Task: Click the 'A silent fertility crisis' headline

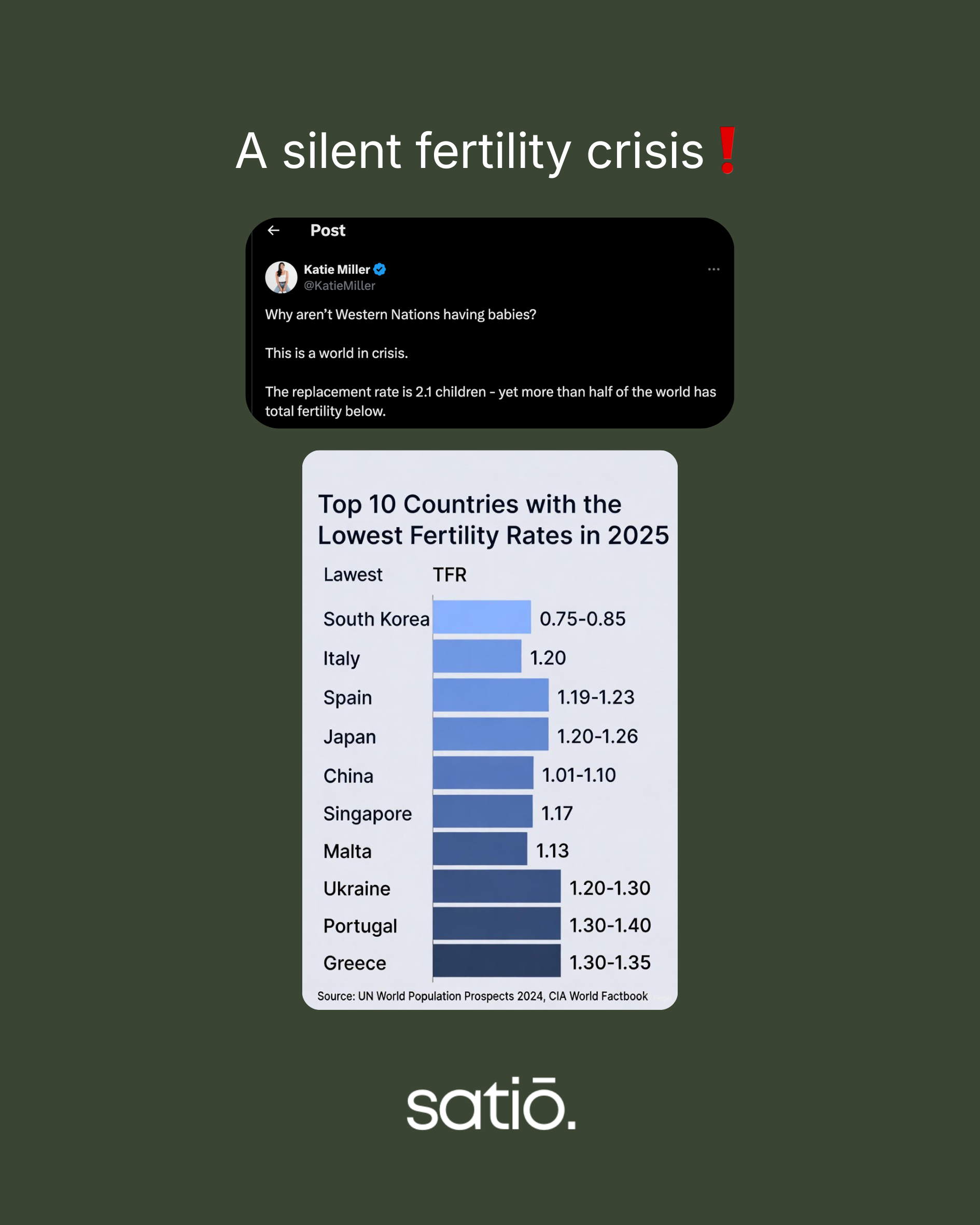Action: tap(470, 151)
